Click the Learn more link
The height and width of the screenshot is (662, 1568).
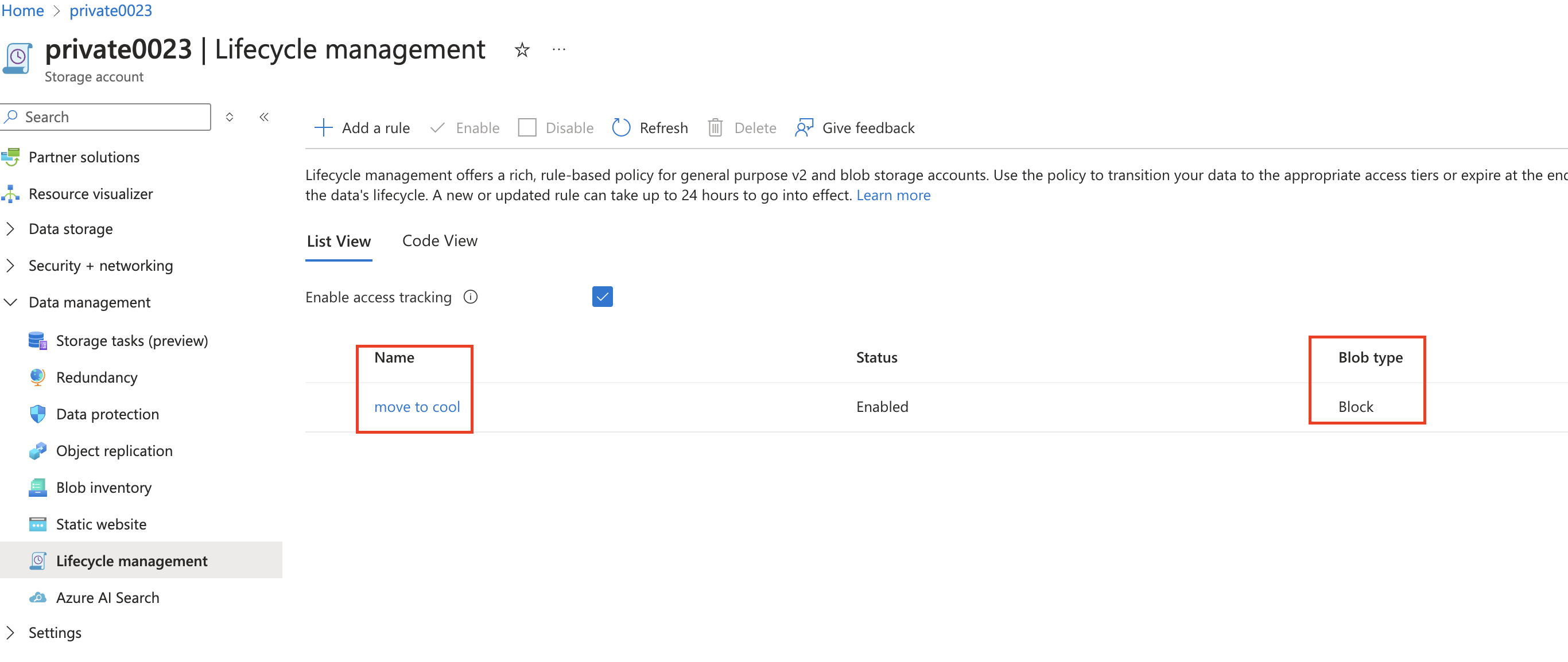[x=893, y=194]
